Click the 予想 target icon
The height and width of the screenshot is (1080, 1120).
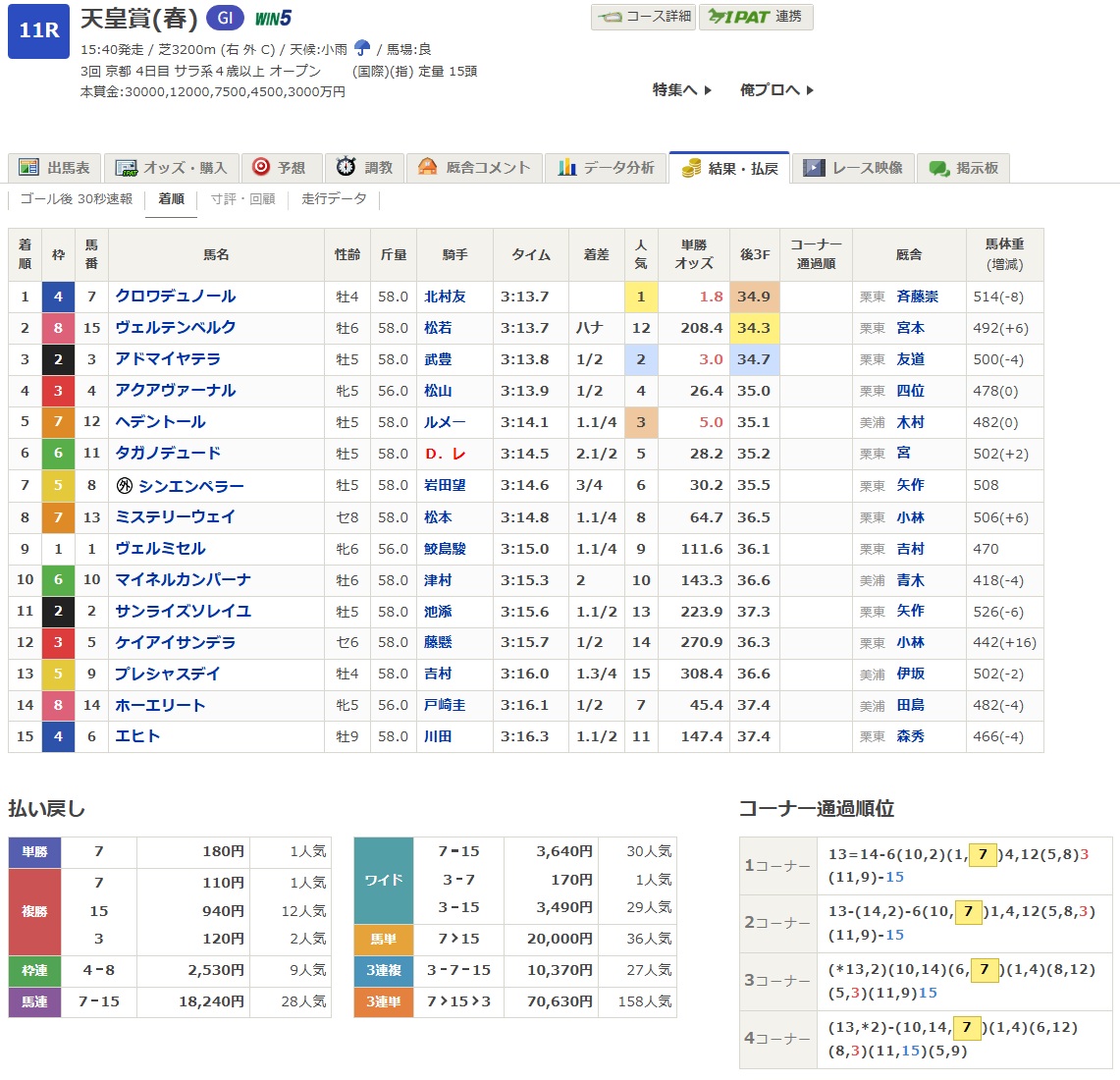pos(261,167)
